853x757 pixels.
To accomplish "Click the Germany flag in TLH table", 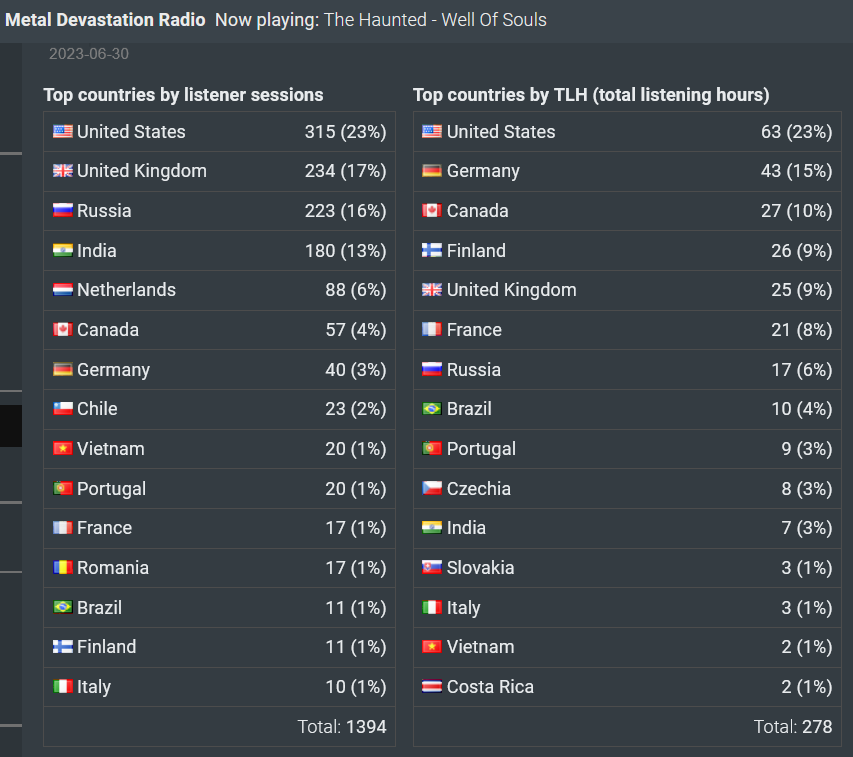I will [x=432, y=171].
